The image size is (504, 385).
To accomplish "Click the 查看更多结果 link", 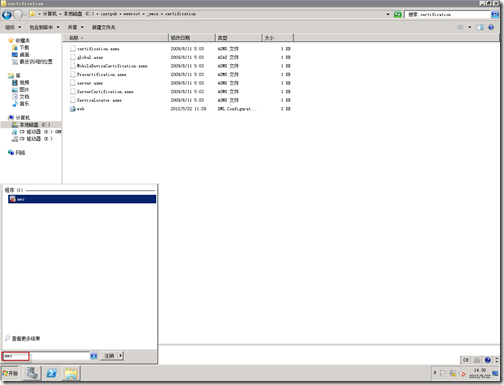I will [26, 339].
